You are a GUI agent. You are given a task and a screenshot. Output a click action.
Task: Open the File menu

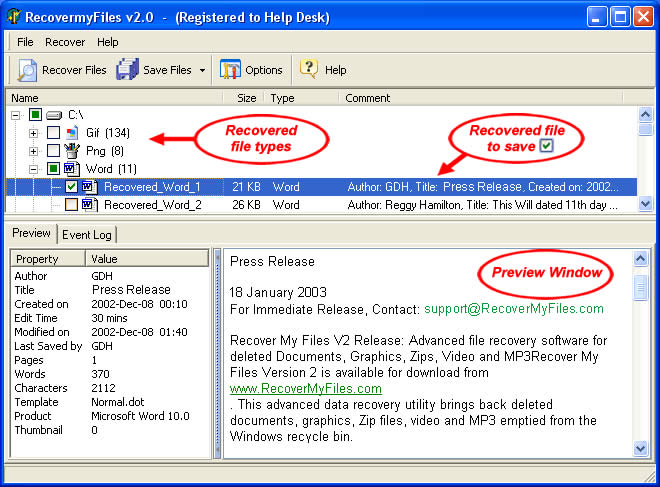coord(25,42)
